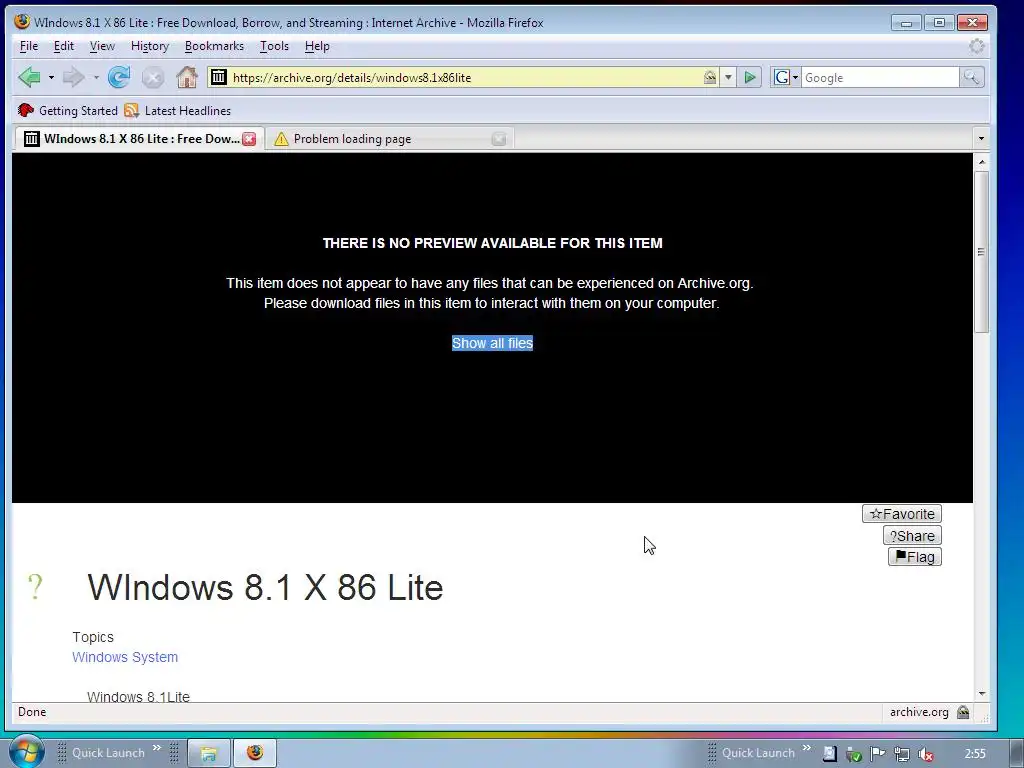1024x768 pixels.
Task: Click the page title WIndows 8.1 X 86 Lite
Action: [265, 587]
